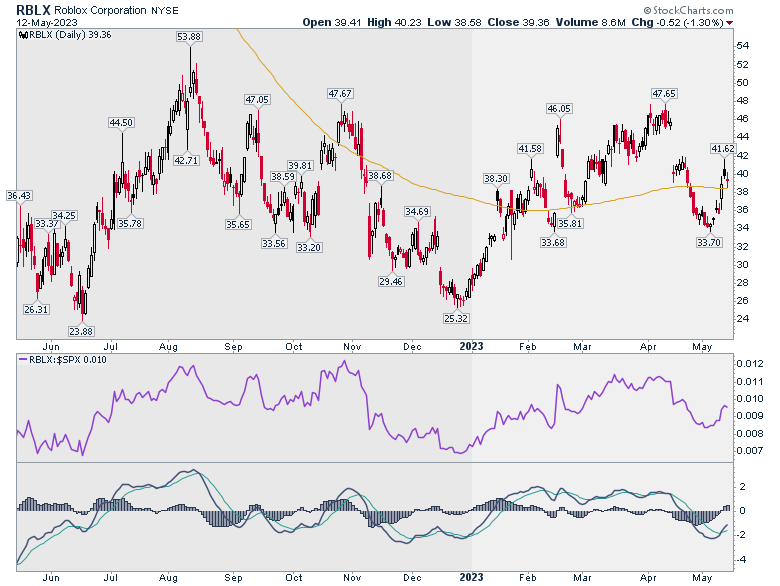Click the 2023 label on bottom date axis
Viewport: 780px width, 586px height.
(x=471, y=578)
